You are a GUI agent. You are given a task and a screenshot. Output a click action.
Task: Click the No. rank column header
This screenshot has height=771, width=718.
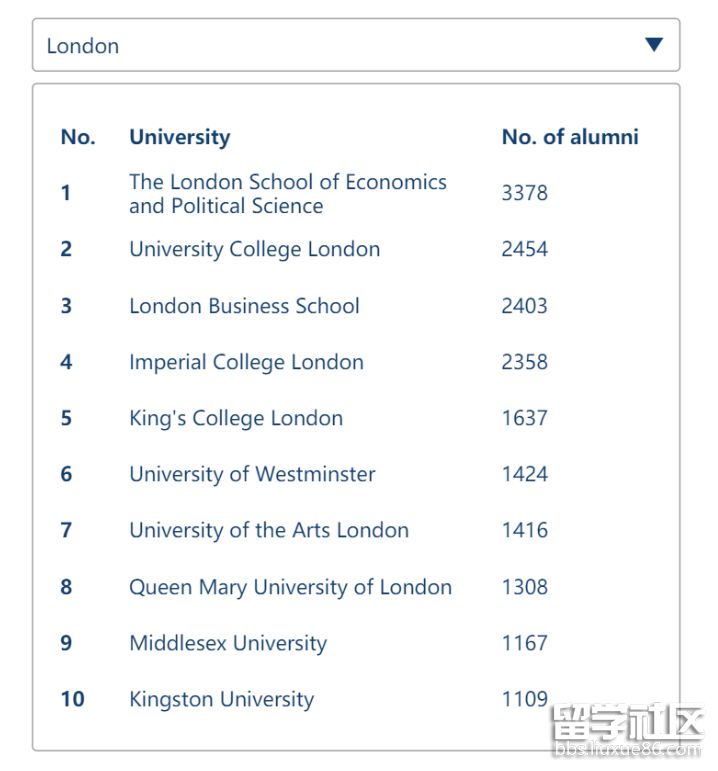pyautogui.click(x=78, y=137)
